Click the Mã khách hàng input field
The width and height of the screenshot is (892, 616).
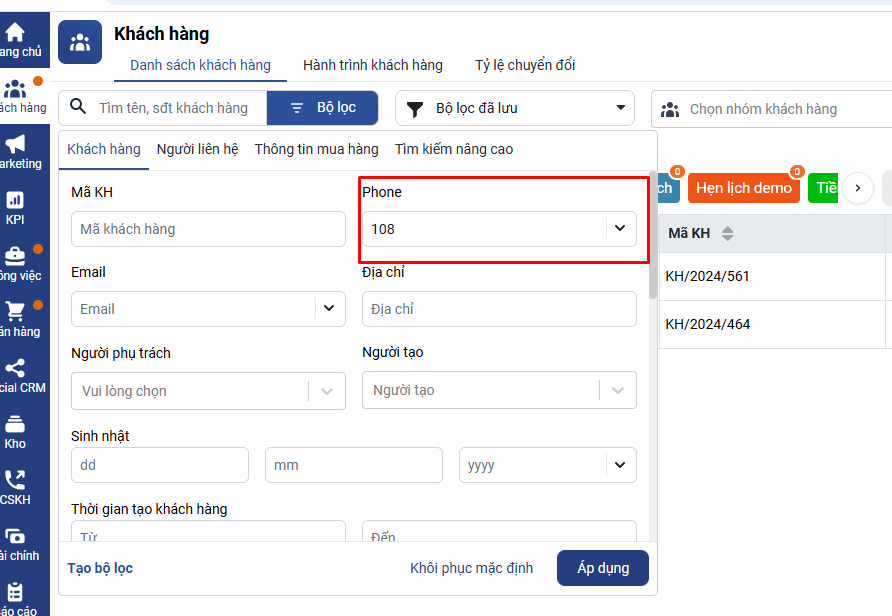click(x=208, y=229)
